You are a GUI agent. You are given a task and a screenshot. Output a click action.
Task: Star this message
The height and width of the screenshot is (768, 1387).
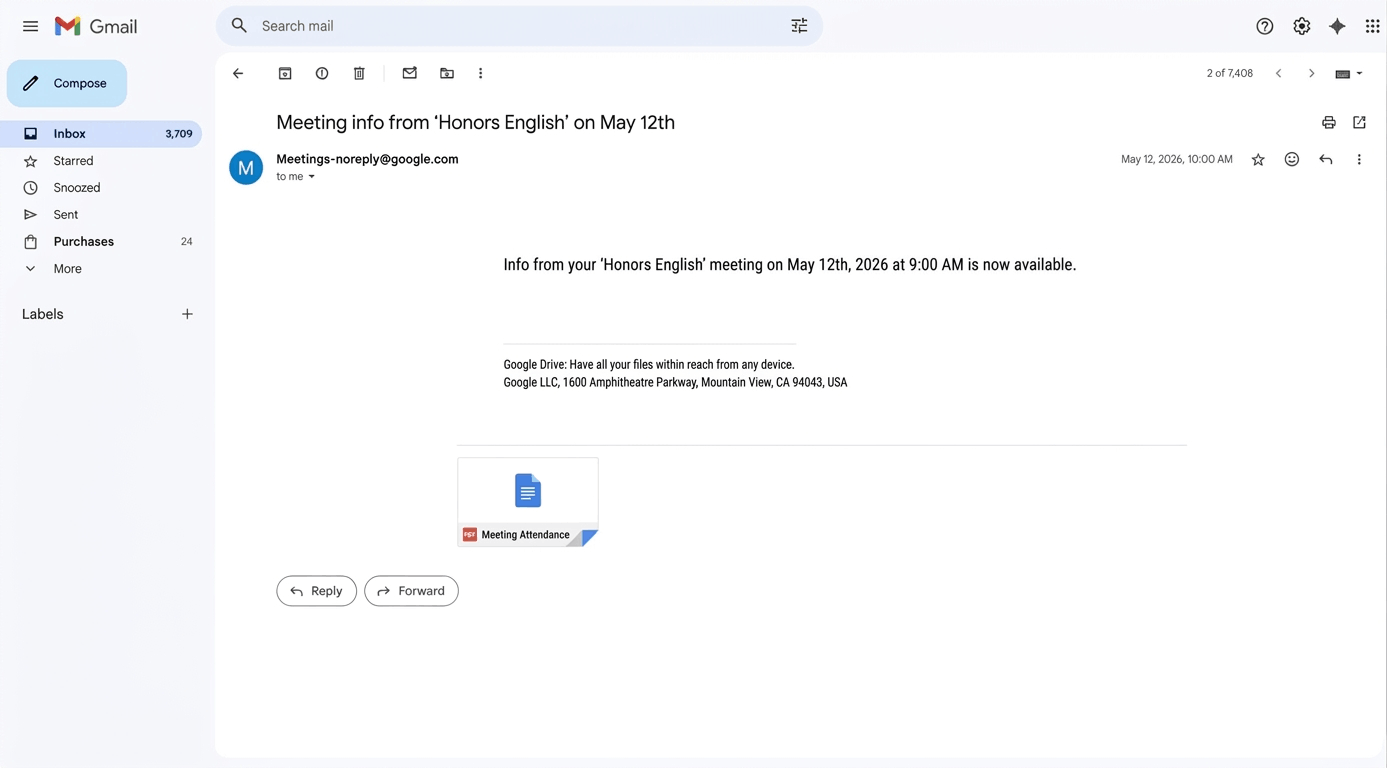tap(1258, 160)
